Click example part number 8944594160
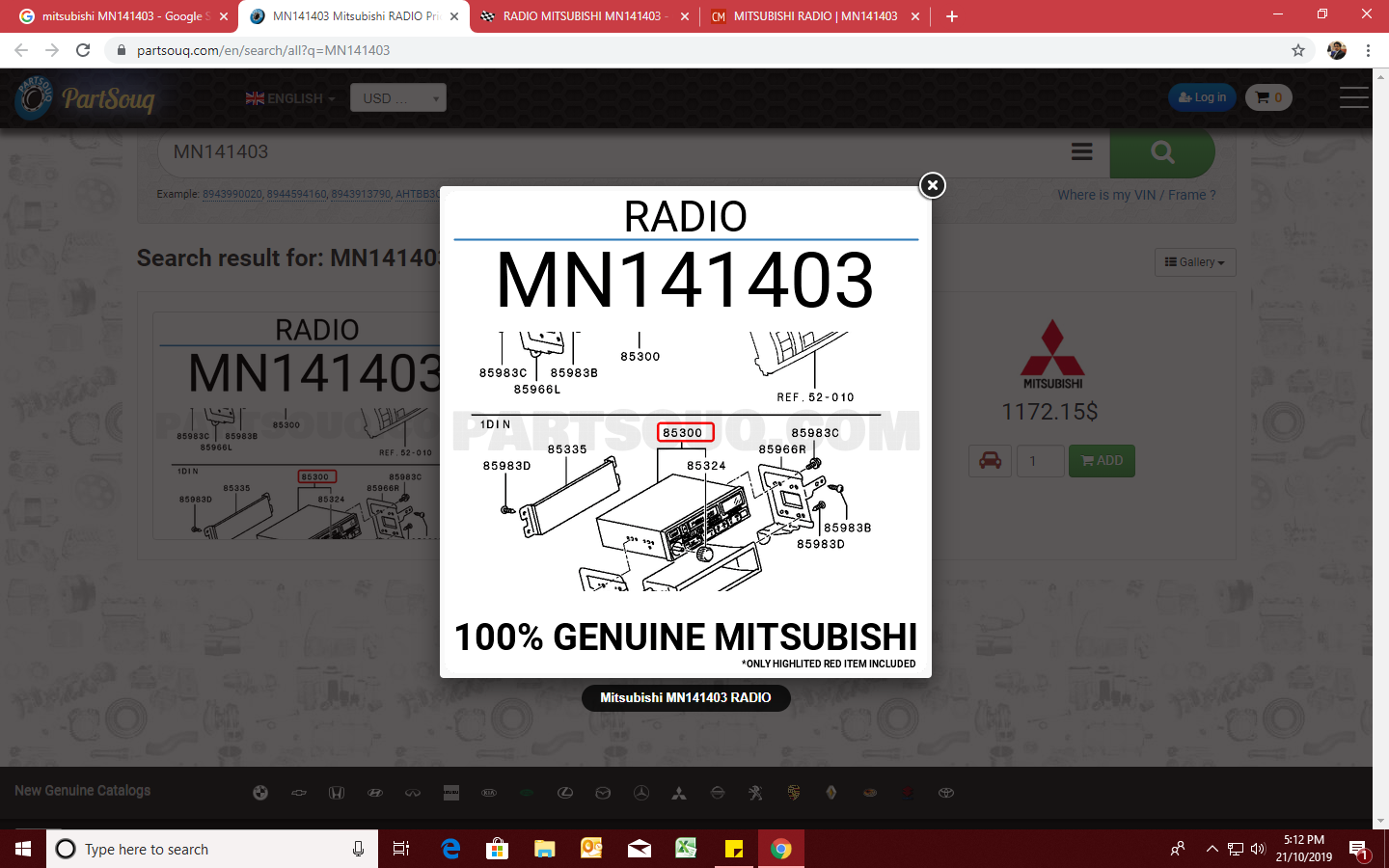Image resolution: width=1389 pixels, height=868 pixels. coord(296,195)
